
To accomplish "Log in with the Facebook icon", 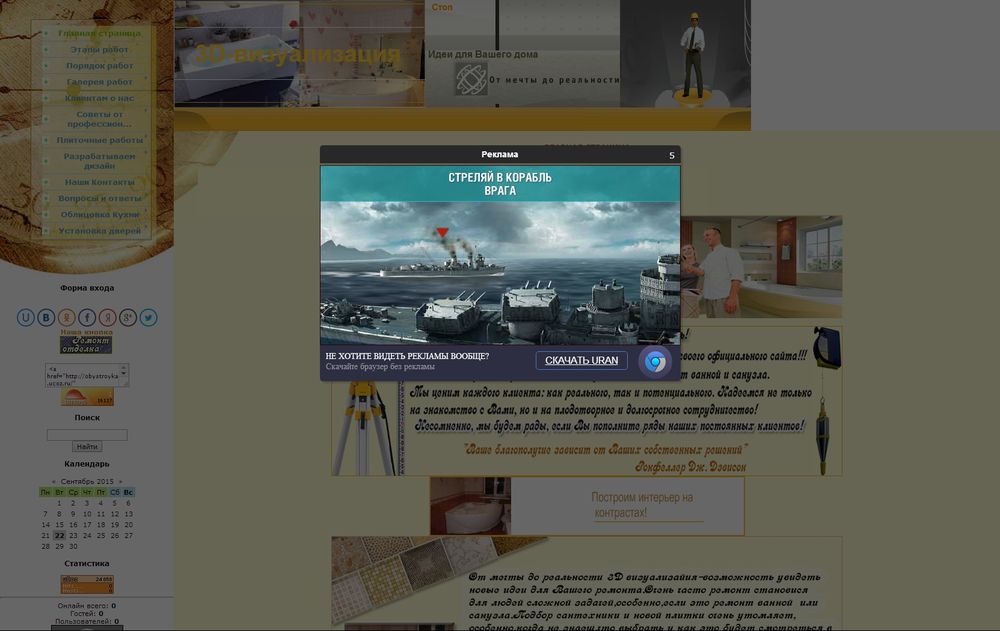I will (87, 317).
